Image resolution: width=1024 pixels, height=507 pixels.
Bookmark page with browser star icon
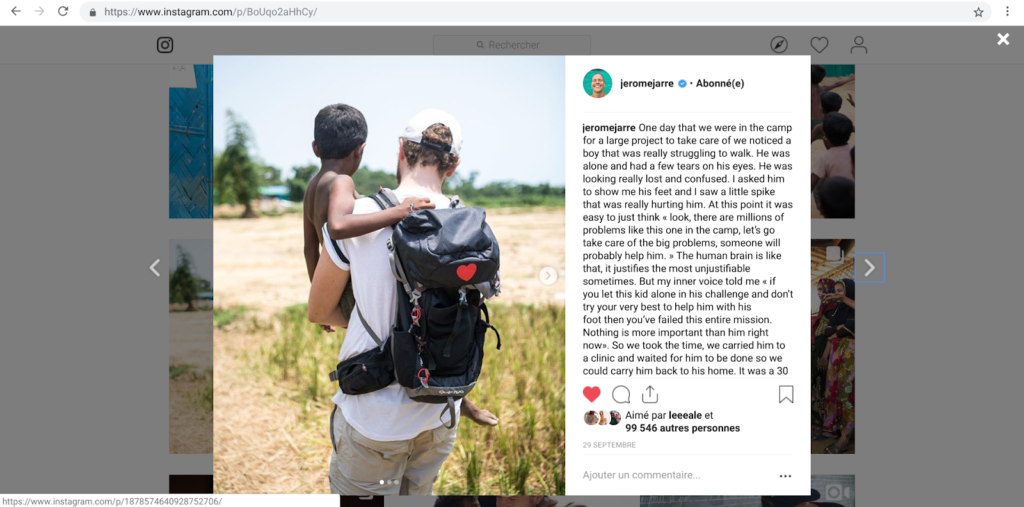point(978,12)
